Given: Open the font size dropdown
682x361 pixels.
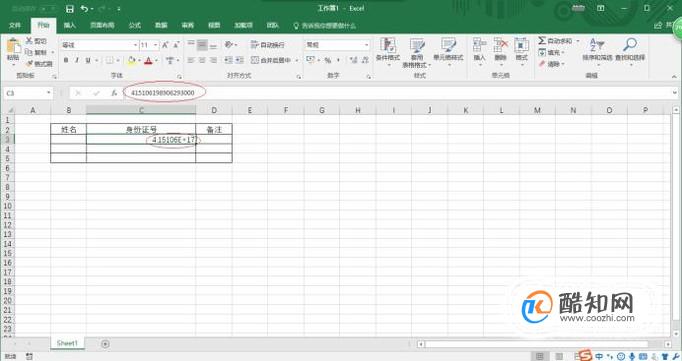Looking at the screenshot, I should (155, 45).
